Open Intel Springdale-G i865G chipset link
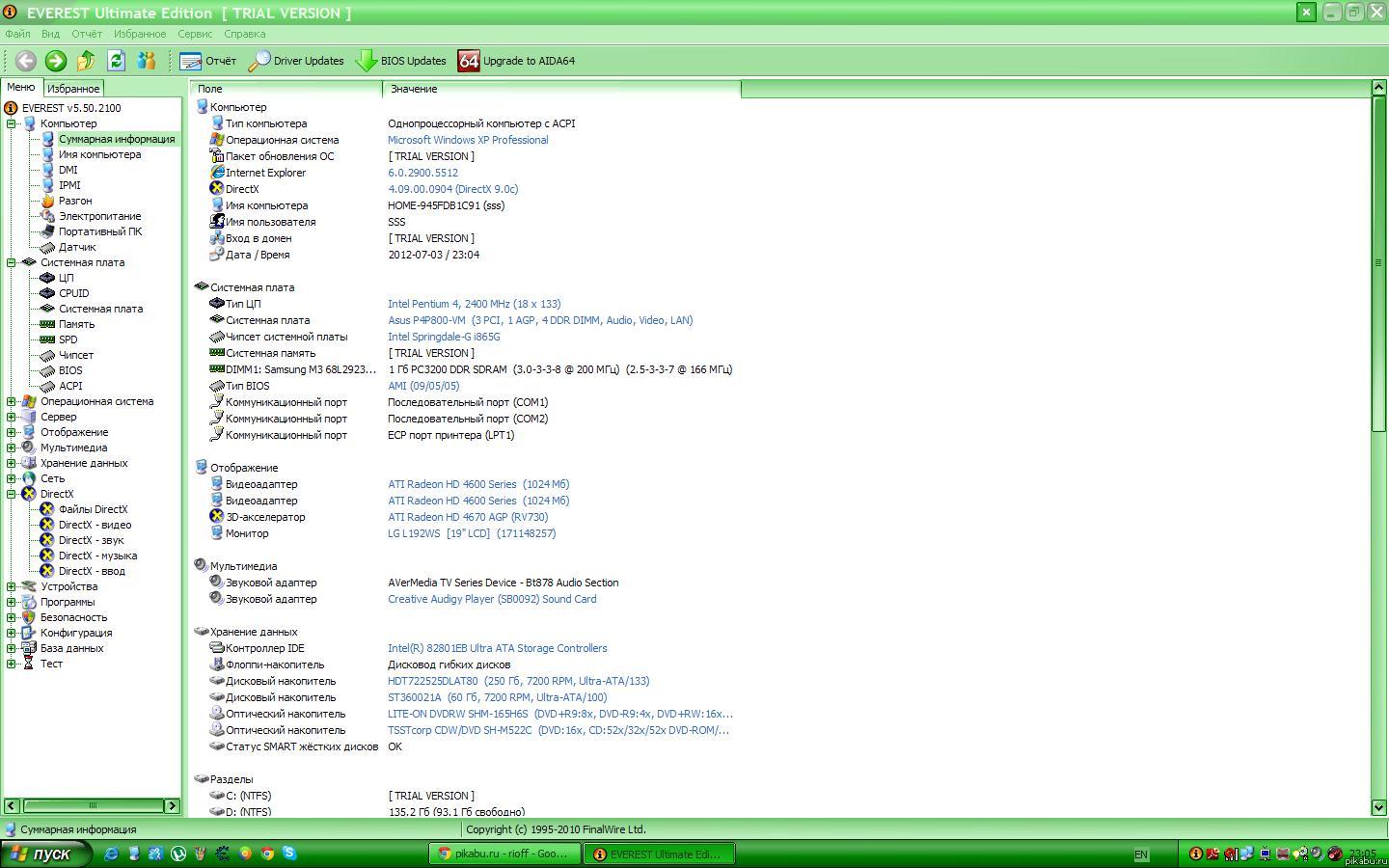This screenshot has width=1389, height=868. coord(444,337)
